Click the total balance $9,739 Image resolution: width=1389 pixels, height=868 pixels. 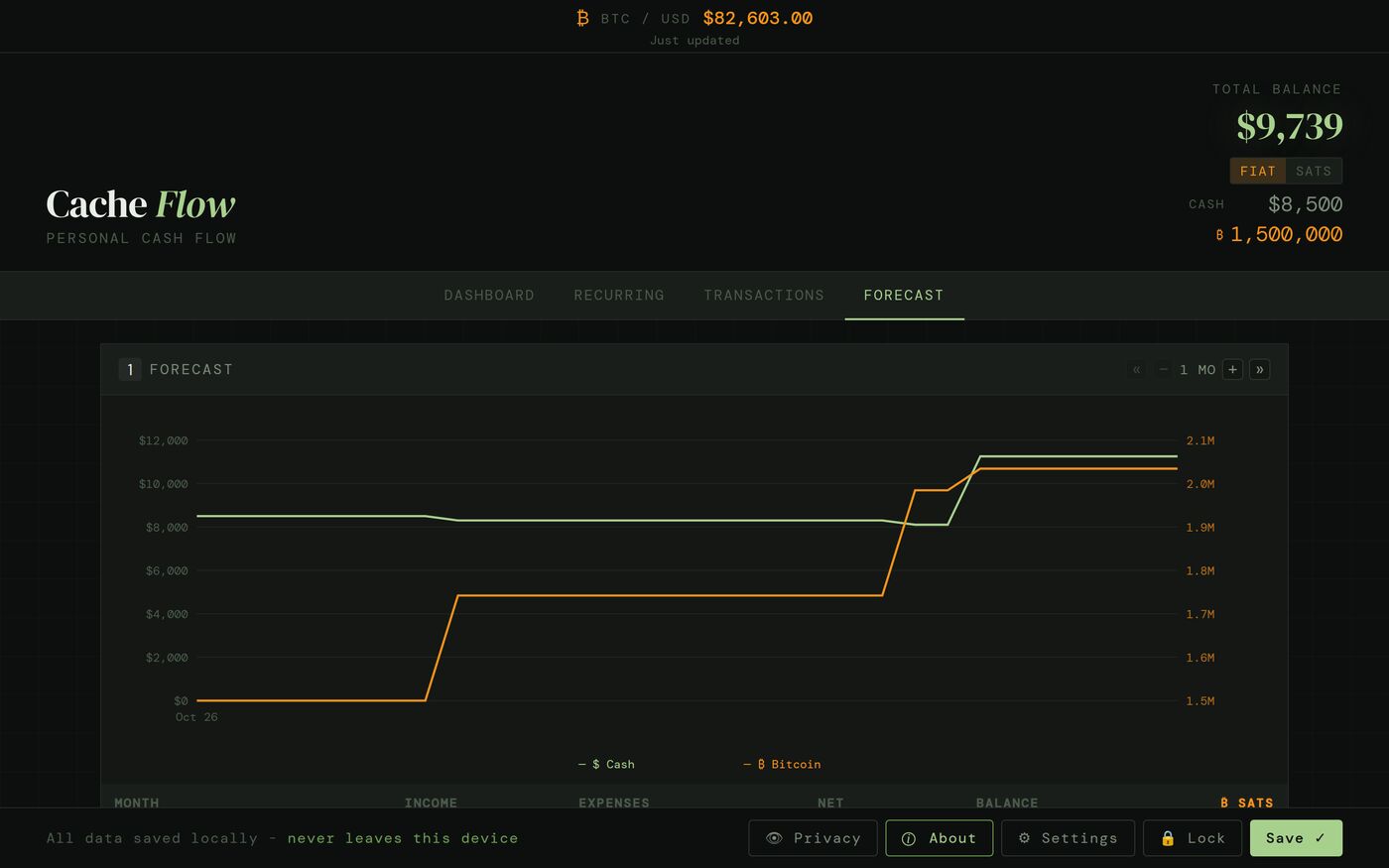[x=1290, y=126]
